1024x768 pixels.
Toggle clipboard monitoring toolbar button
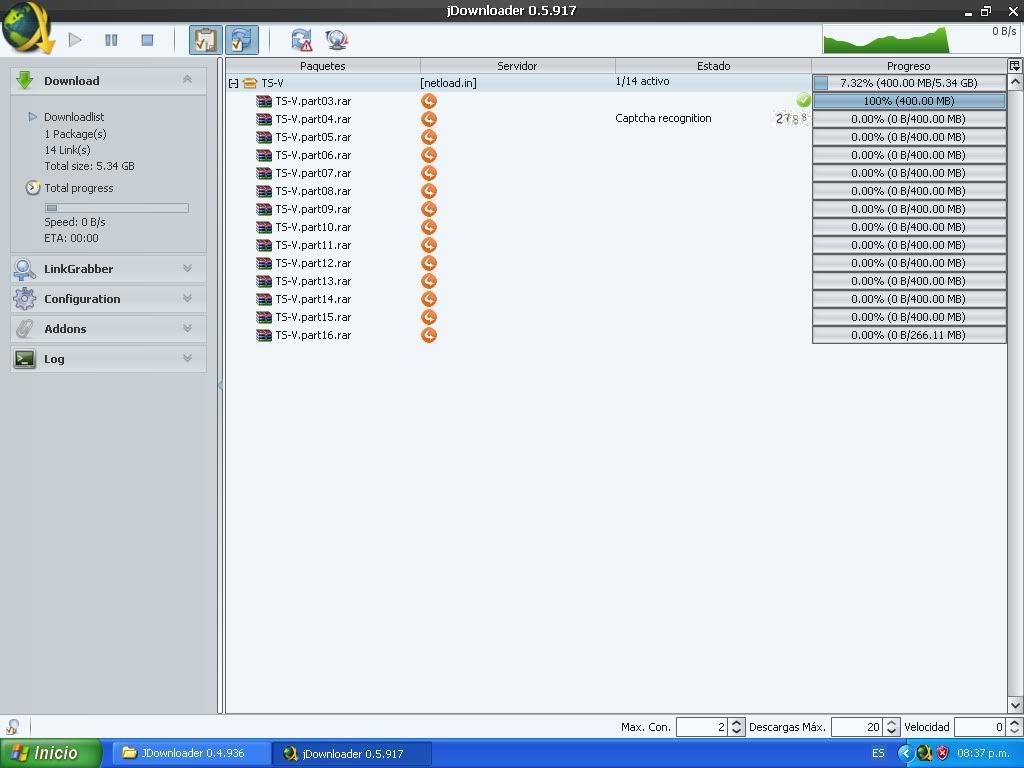[206, 40]
